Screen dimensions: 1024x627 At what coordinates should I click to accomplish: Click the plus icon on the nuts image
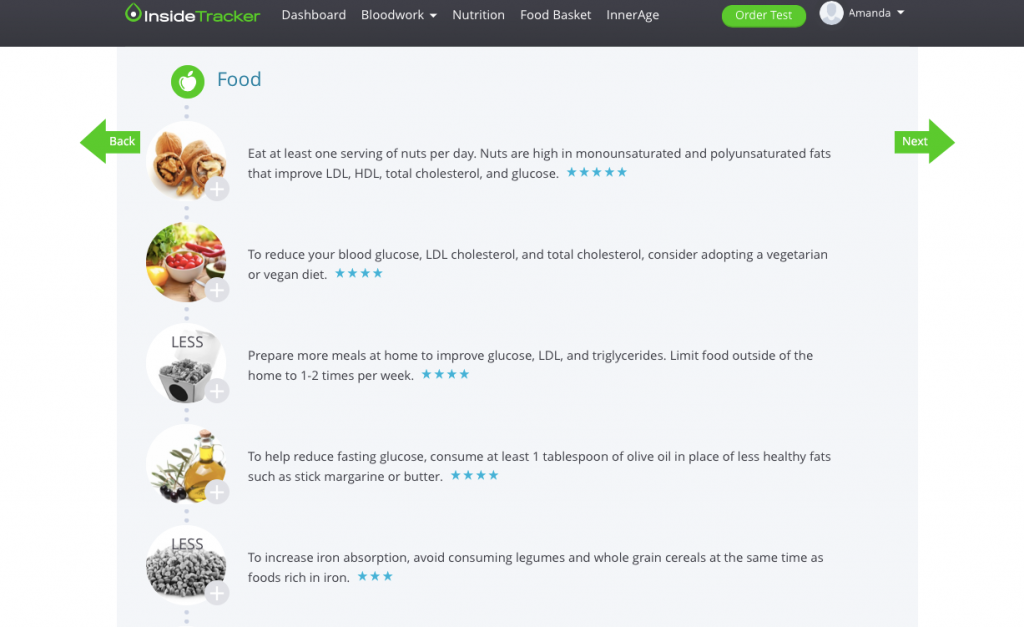pos(217,188)
